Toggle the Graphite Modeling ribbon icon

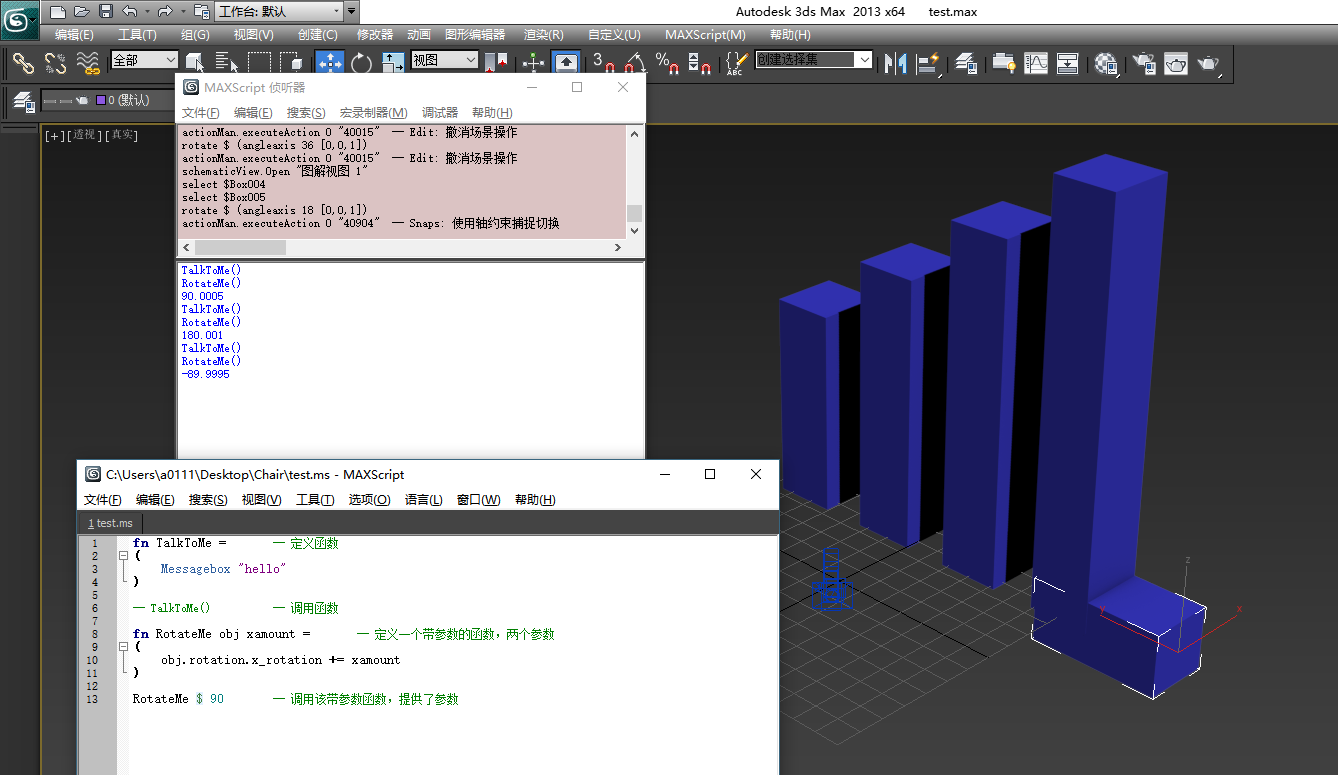1002,63
